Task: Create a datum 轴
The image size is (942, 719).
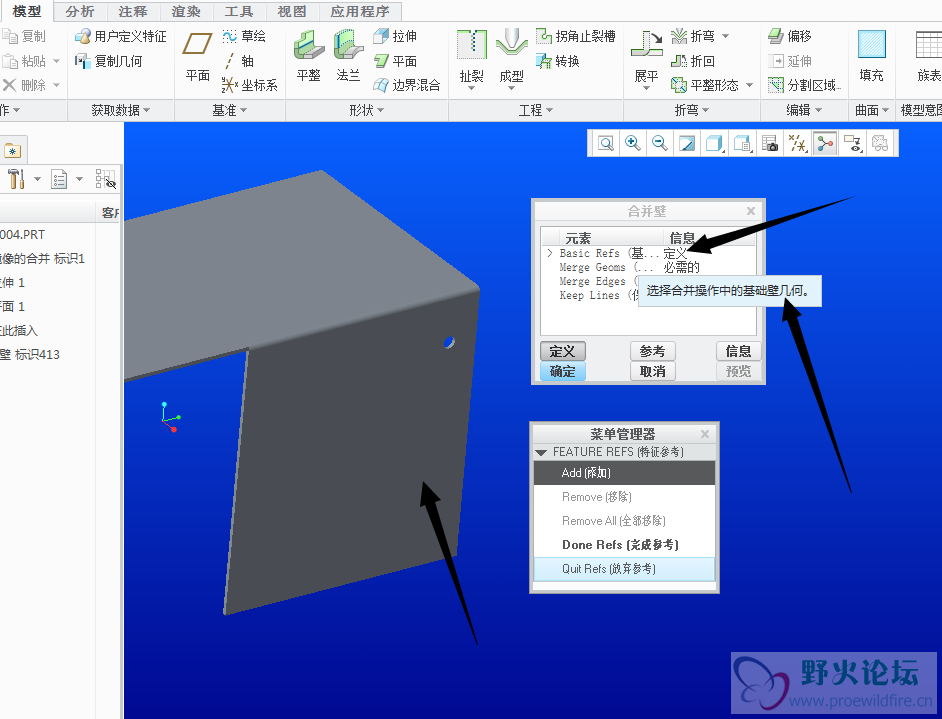Action: tap(238, 61)
